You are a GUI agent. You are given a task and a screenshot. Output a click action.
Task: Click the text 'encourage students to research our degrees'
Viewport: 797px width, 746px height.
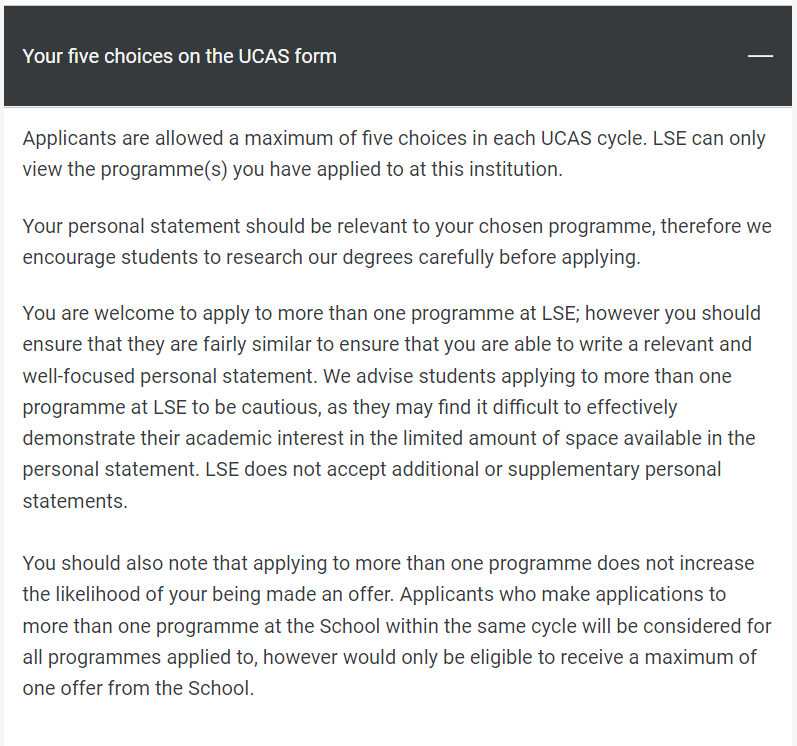point(218,257)
